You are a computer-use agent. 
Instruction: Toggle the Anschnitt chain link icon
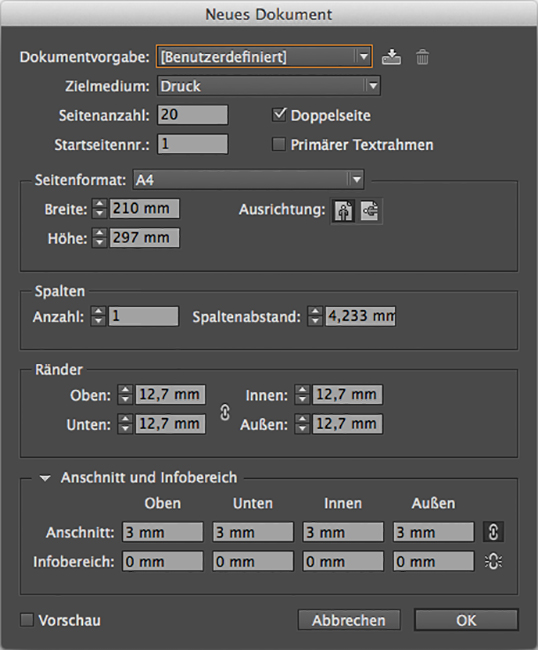tap(493, 532)
